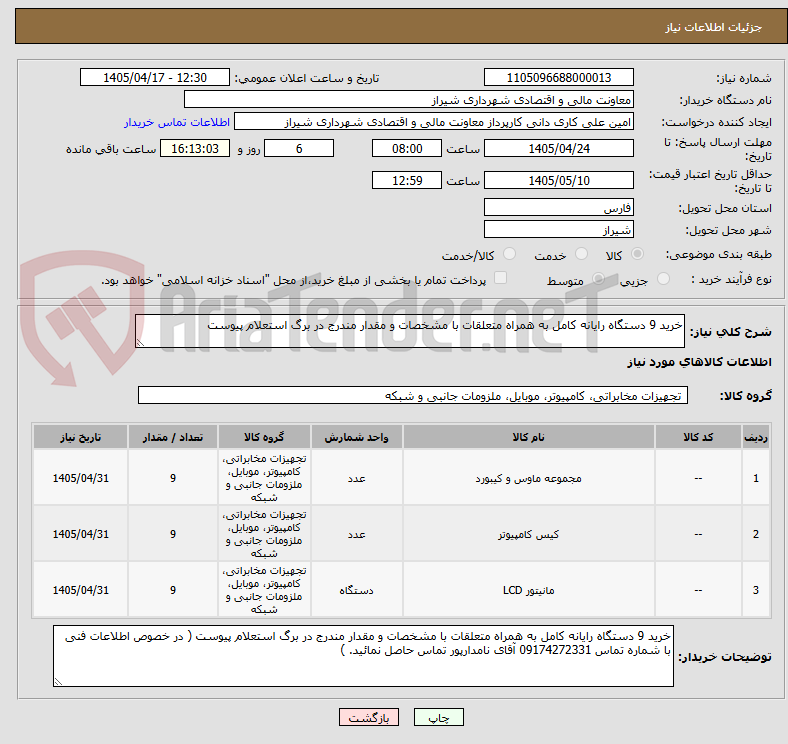
Task: Click the response deadline time 08:00
Action: [407, 148]
